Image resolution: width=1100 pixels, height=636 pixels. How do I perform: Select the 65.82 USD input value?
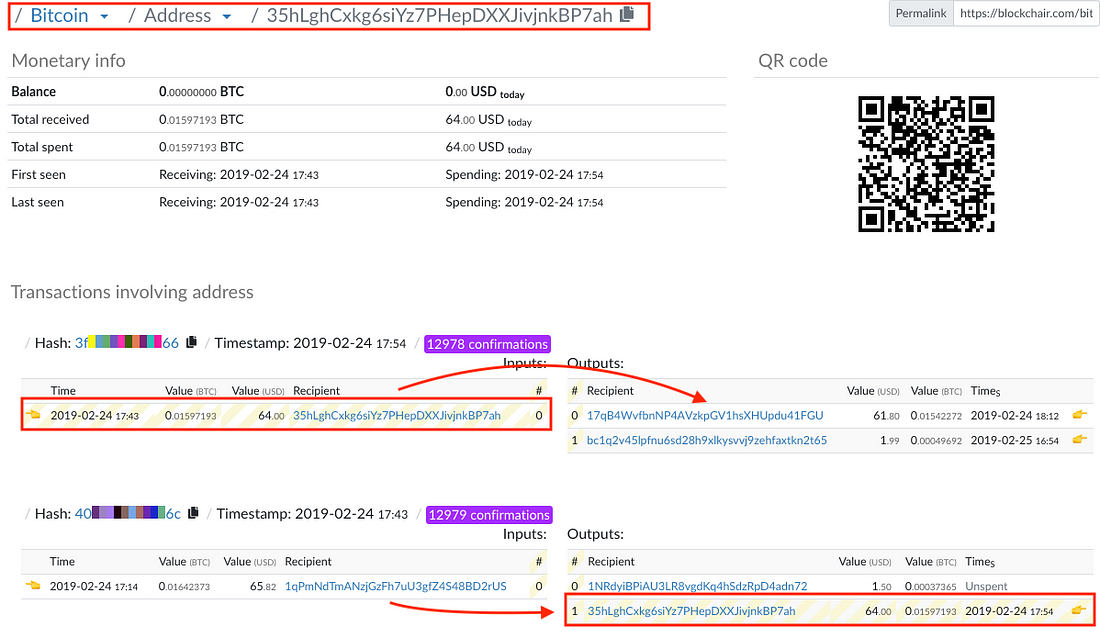[263, 586]
